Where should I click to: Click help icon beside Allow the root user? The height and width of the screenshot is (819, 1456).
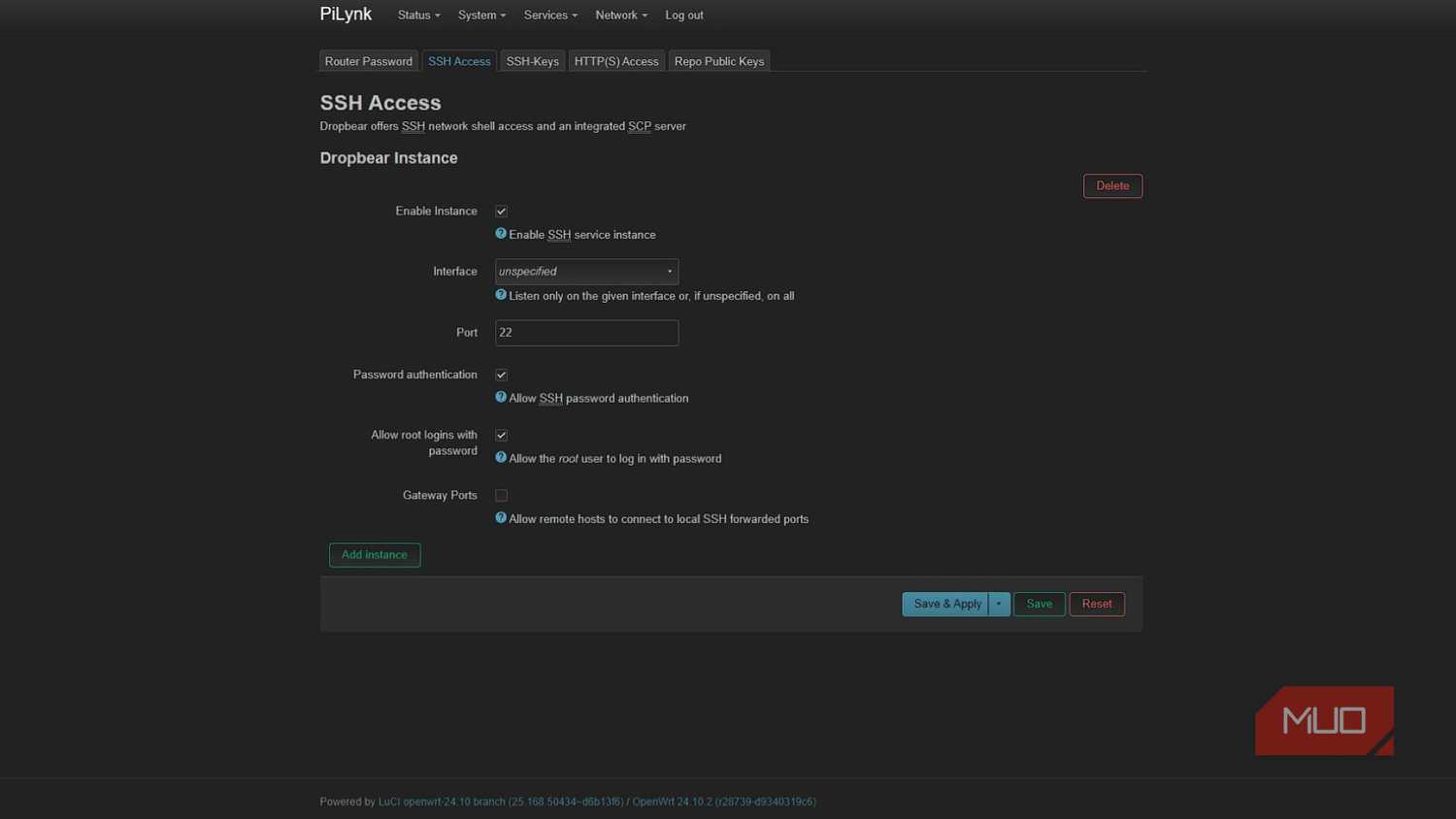tap(501, 457)
